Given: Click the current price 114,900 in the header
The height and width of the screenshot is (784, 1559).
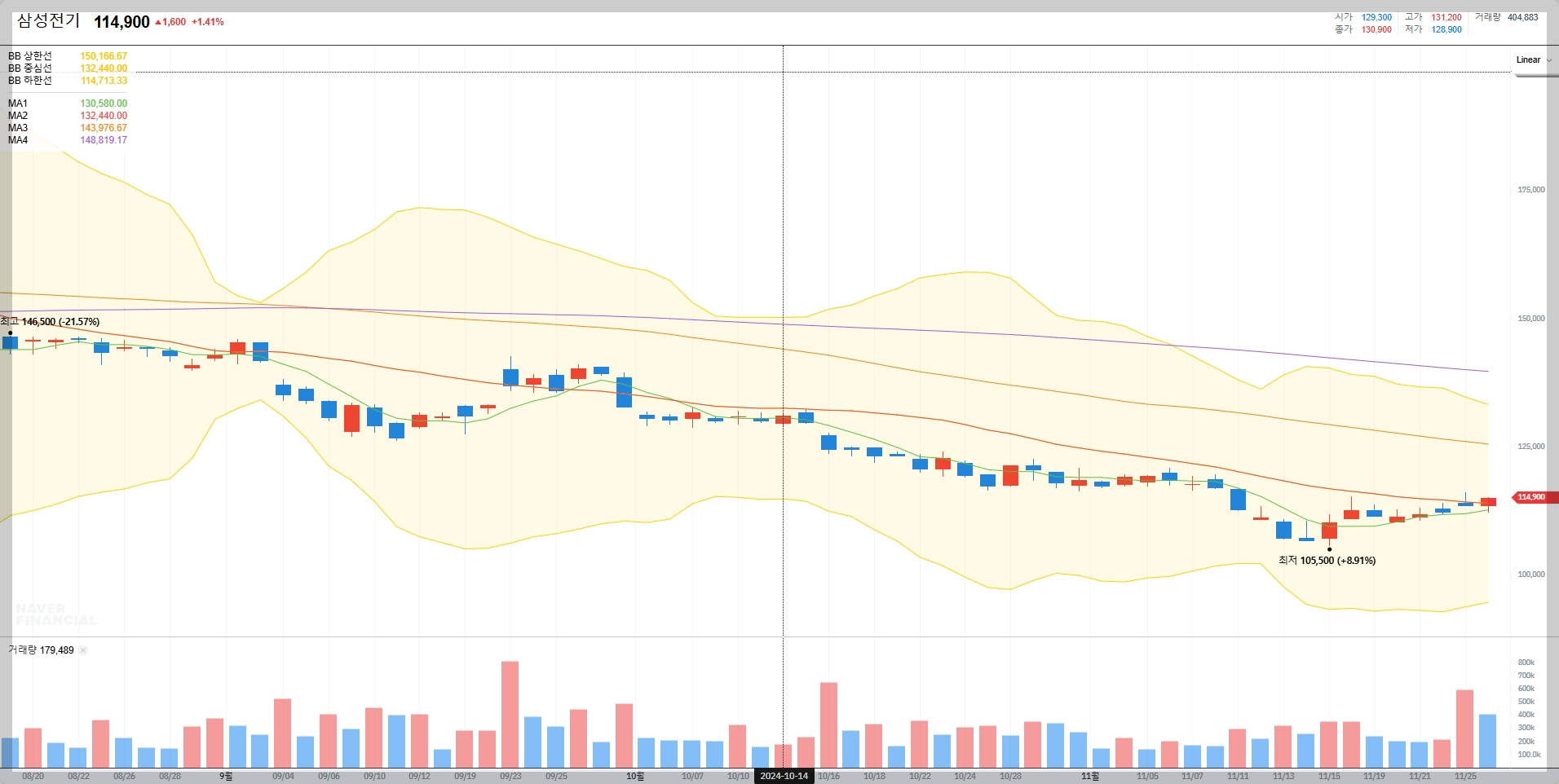Looking at the screenshot, I should (121, 22).
